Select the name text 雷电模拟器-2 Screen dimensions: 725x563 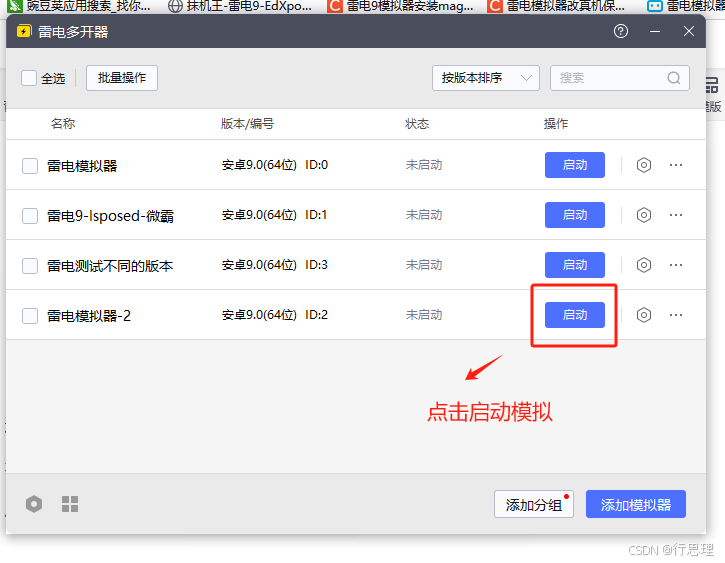click(89, 316)
